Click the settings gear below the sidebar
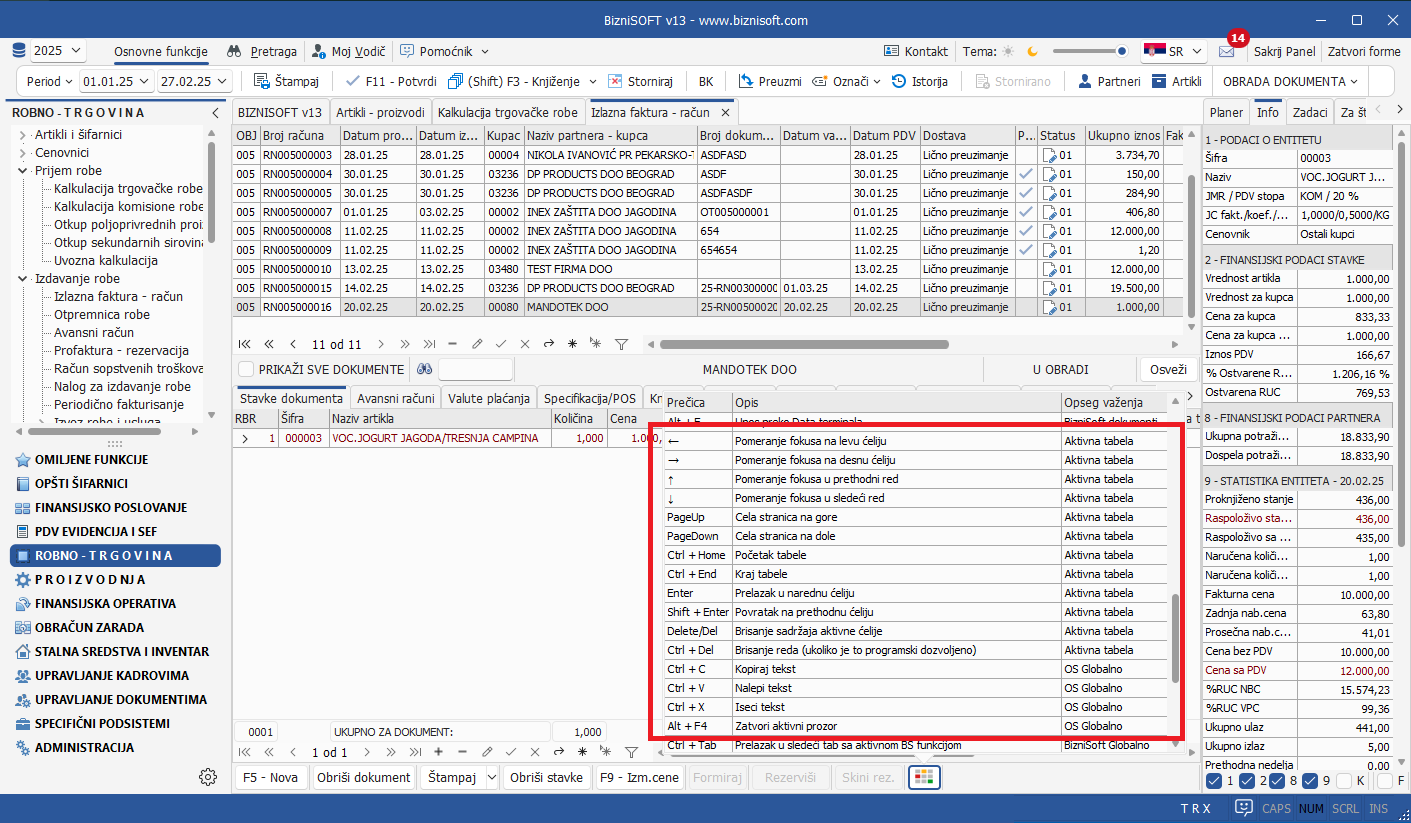Viewport: 1411px width, 823px height. pos(208,777)
